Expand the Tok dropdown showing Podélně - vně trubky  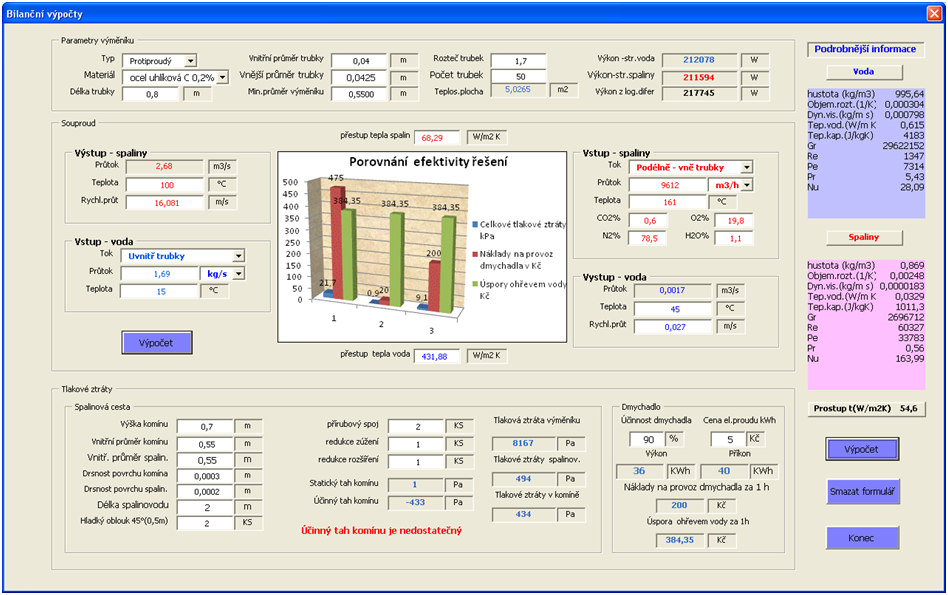(x=747, y=167)
